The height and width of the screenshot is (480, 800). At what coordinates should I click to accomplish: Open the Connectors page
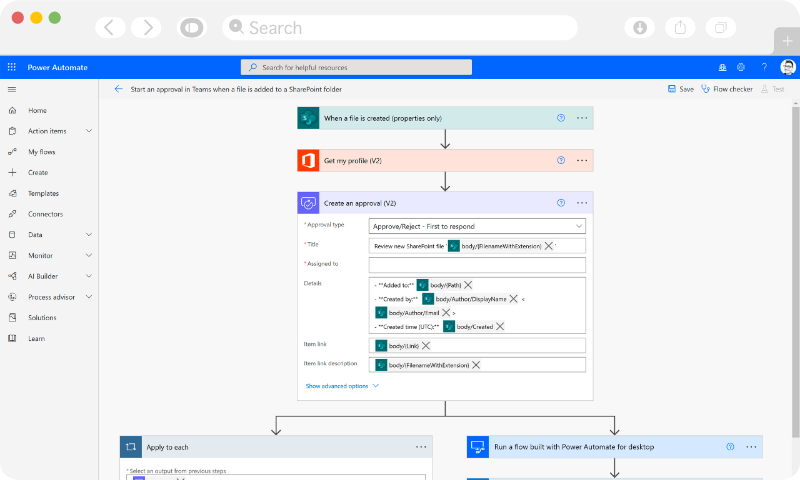[x=45, y=214]
